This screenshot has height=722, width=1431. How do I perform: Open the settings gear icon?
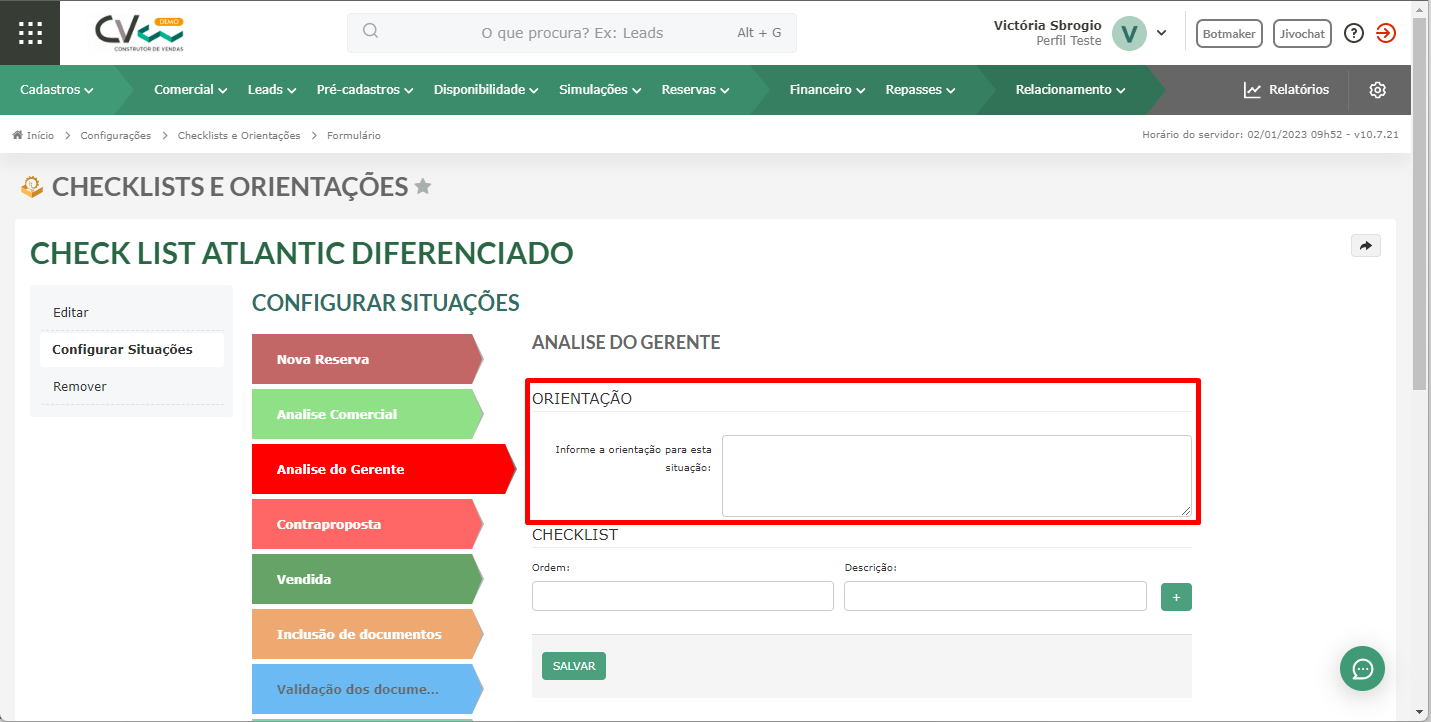click(1378, 90)
